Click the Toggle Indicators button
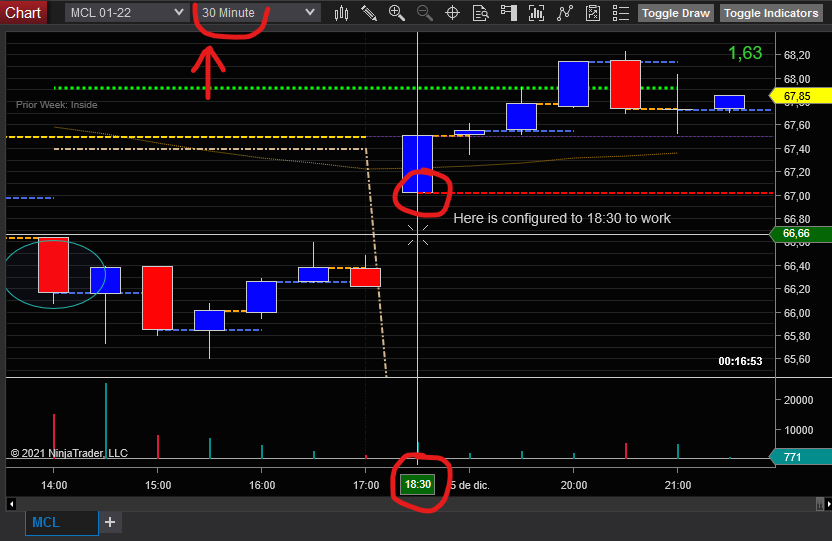Image resolution: width=832 pixels, height=541 pixels. [771, 13]
